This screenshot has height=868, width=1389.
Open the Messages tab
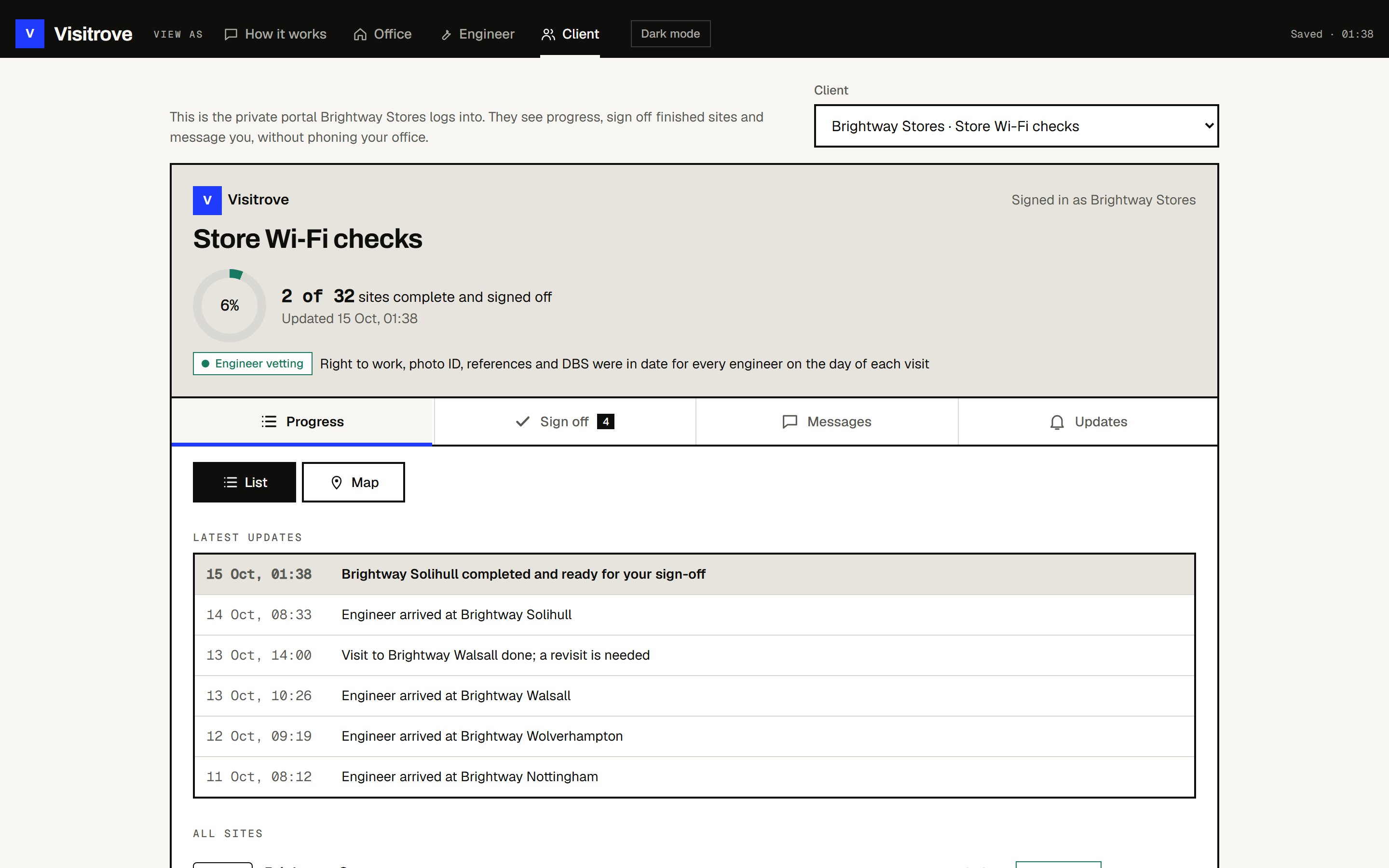[827, 421]
